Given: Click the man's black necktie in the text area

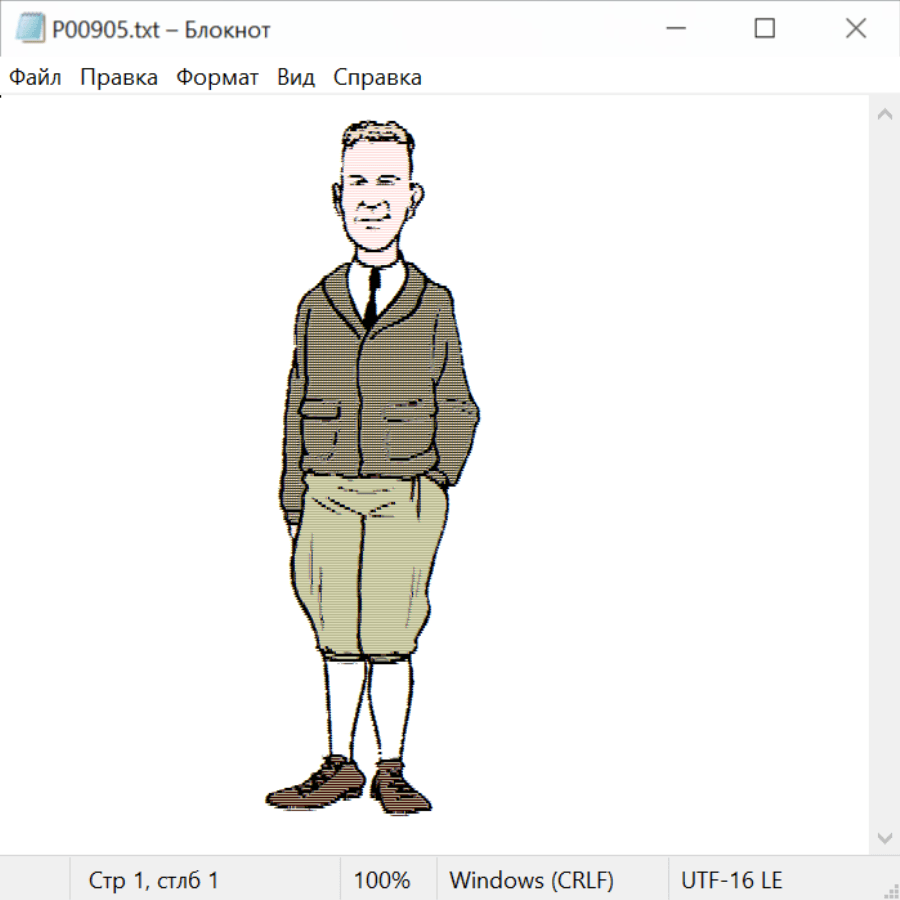Looking at the screenshot, I should click(371, 296).
